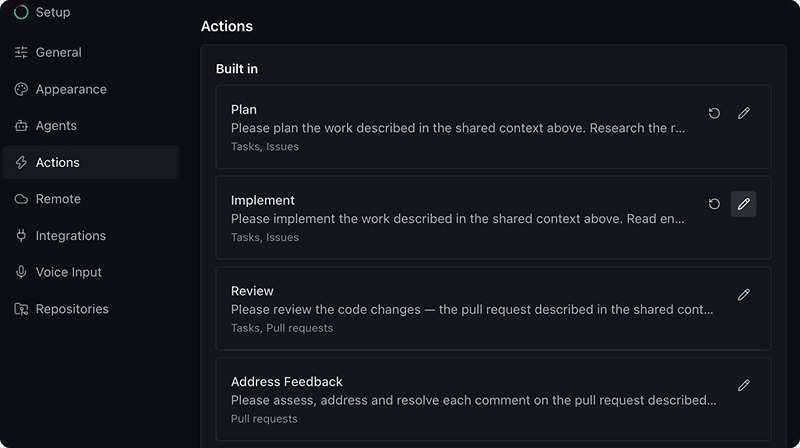
Task: Click the Remote cloud icon
Action: point(21,199)
